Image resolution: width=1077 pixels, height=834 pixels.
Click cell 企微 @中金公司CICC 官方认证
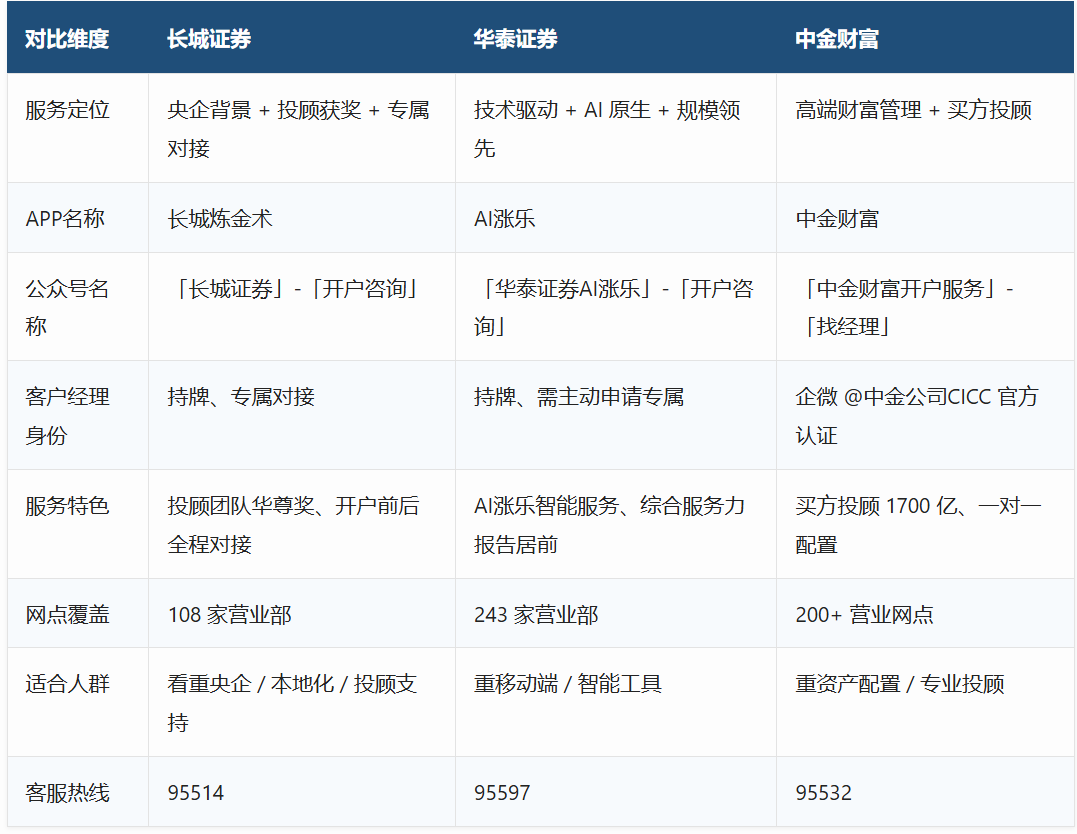pyautogui.click(x=925, y=415)
